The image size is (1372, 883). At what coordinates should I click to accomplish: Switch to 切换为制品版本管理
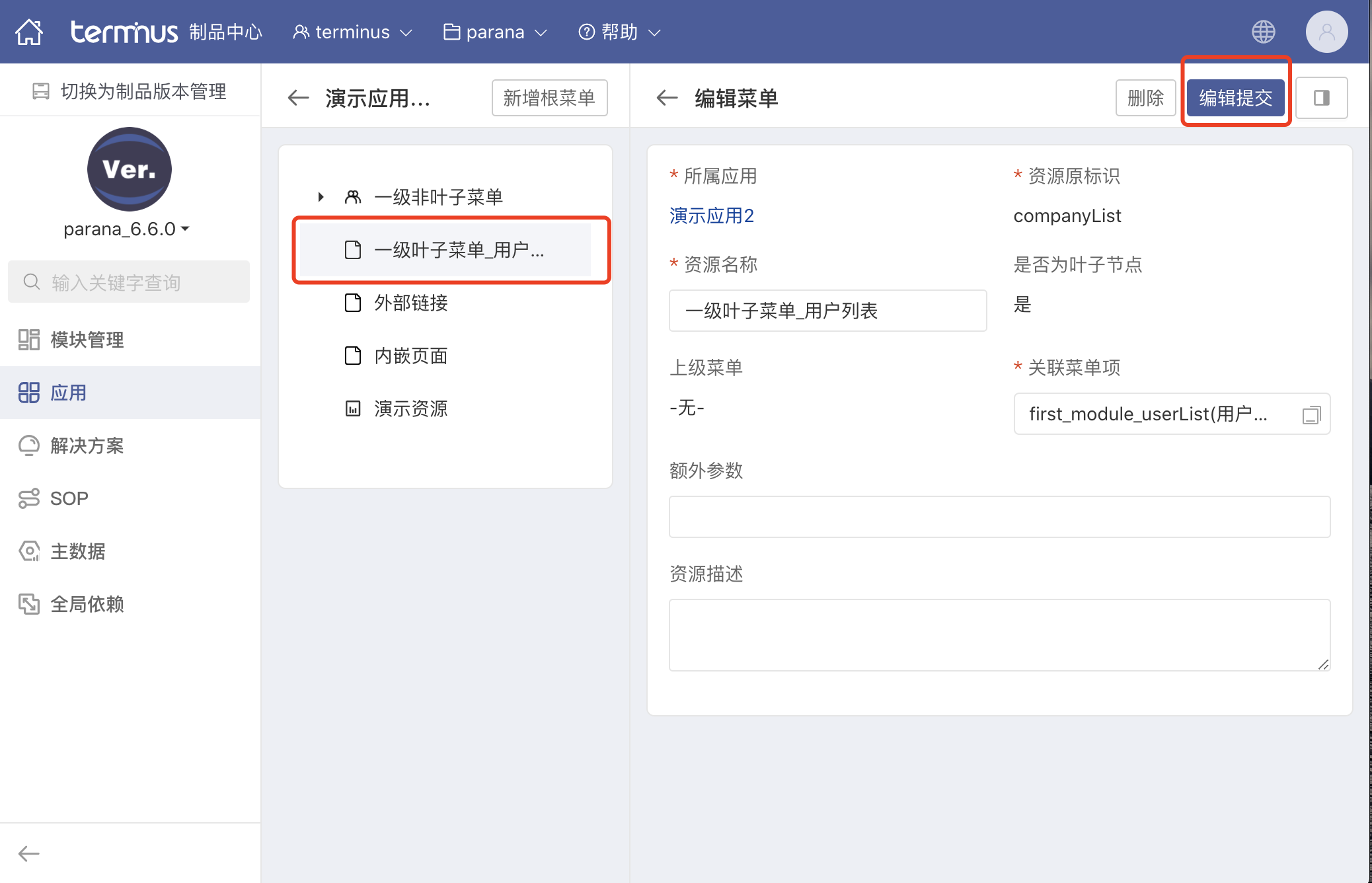[130, 91]
